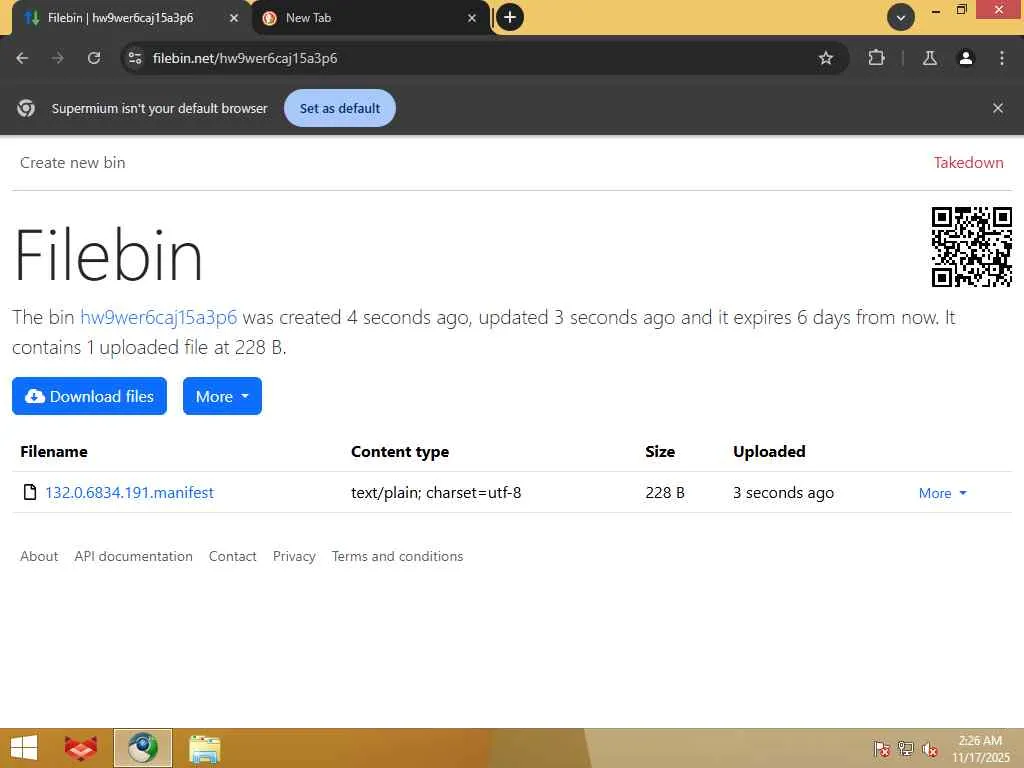Open a new tab with plus button

[x=510, y=17]
